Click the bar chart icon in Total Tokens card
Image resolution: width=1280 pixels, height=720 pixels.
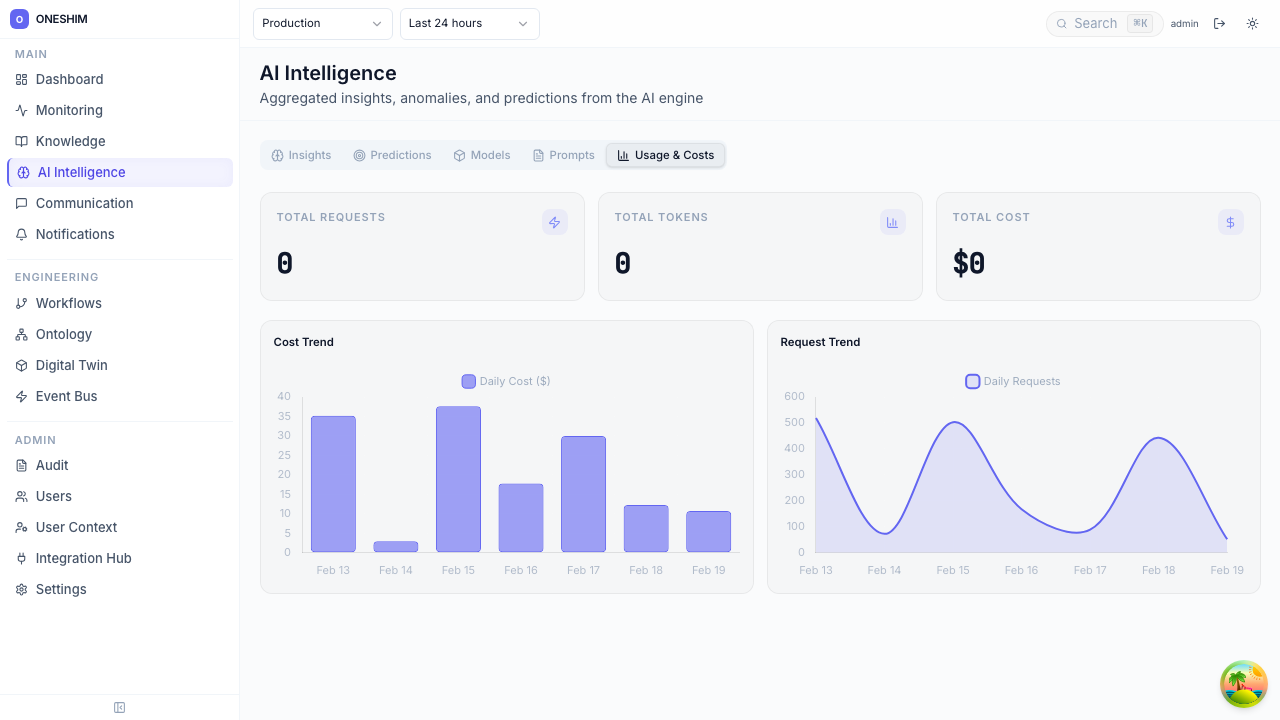pyautogui.click(x=892, y=222)
